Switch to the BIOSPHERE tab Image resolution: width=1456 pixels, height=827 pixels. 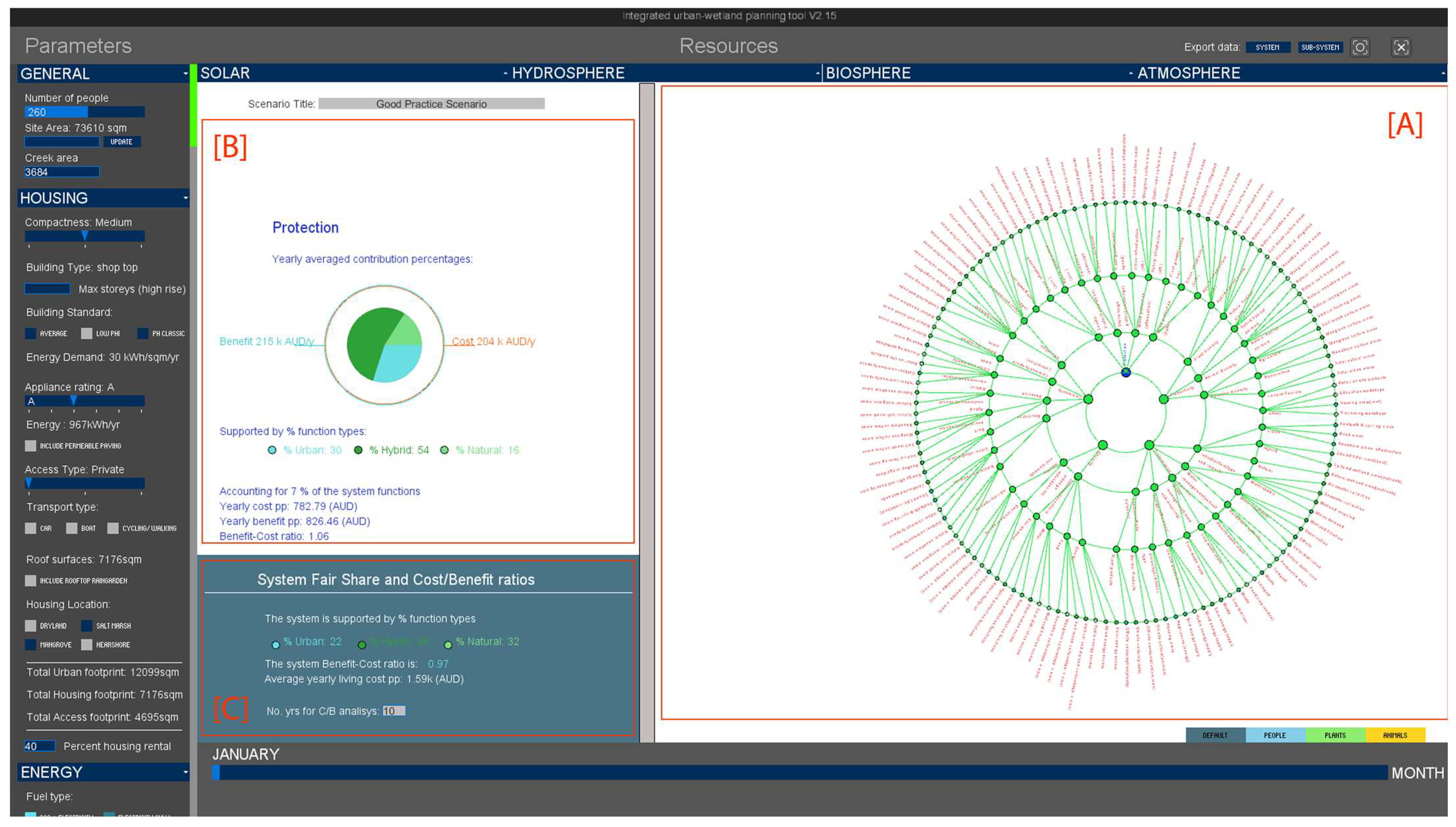(x=868, y=73)
